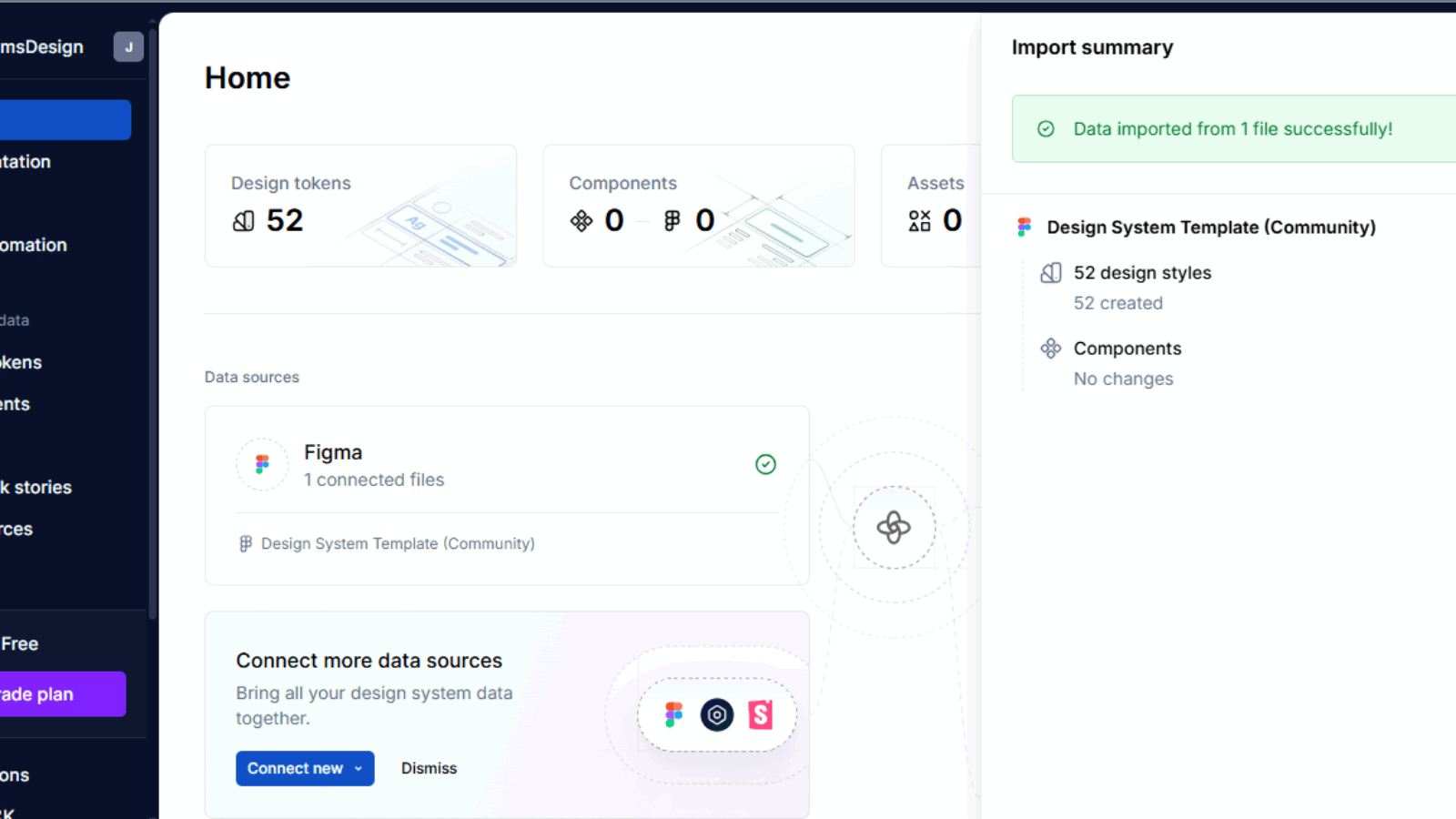Image resolution: width=1456 pixels, height=819 pixels.
Task: Click the Supernova hub icon in dashed circle
Action: click(894, 528)
